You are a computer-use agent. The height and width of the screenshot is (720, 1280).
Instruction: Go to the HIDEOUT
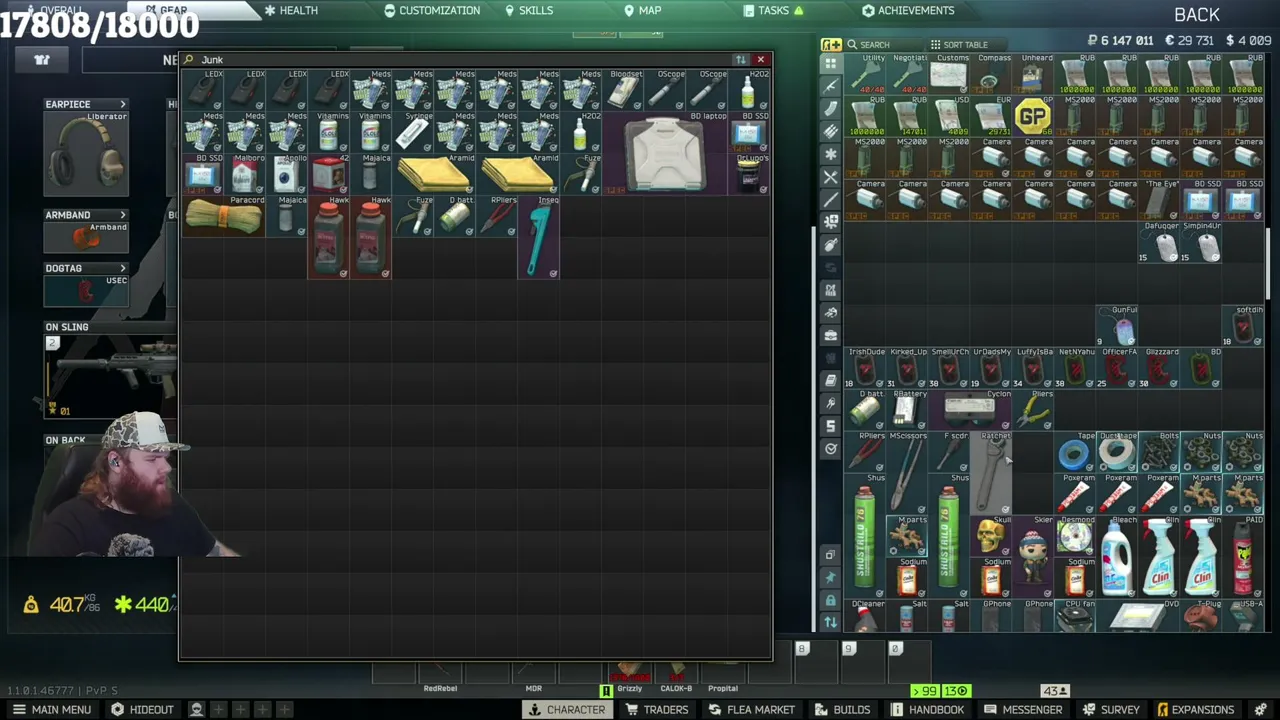(142, 709)
